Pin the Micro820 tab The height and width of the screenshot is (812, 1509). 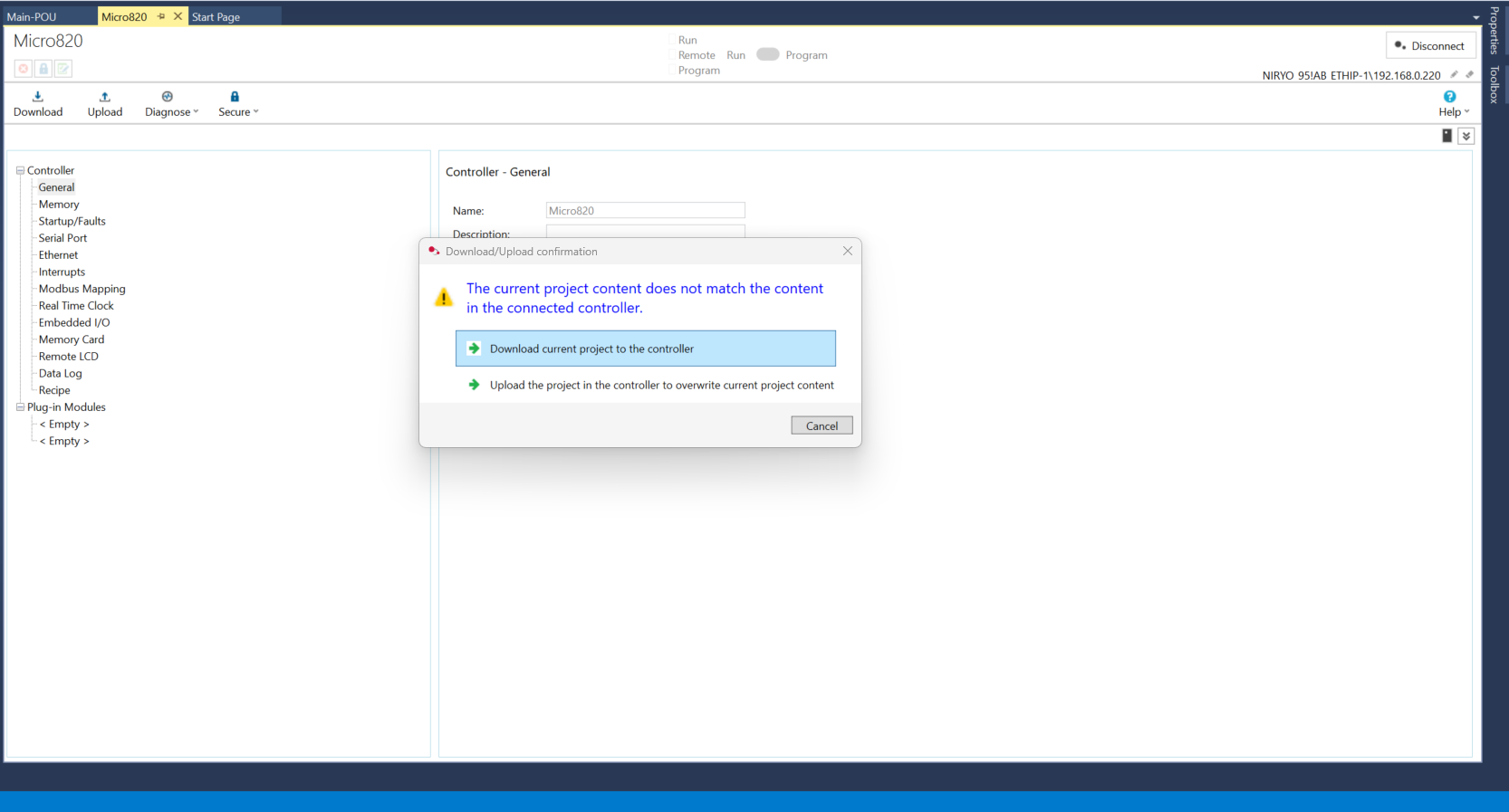161,16
